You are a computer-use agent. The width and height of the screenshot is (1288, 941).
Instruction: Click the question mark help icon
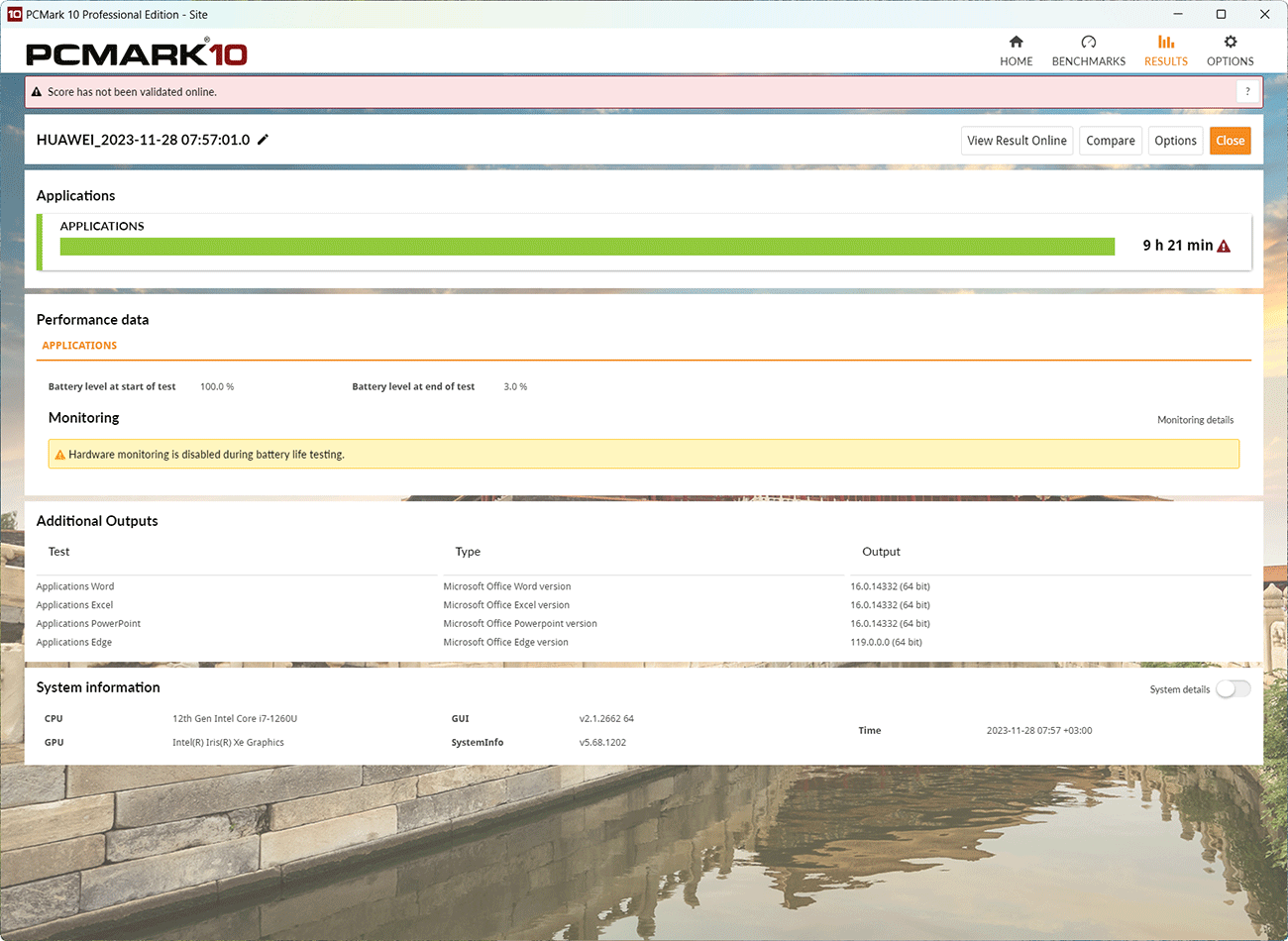(1247, 92)
